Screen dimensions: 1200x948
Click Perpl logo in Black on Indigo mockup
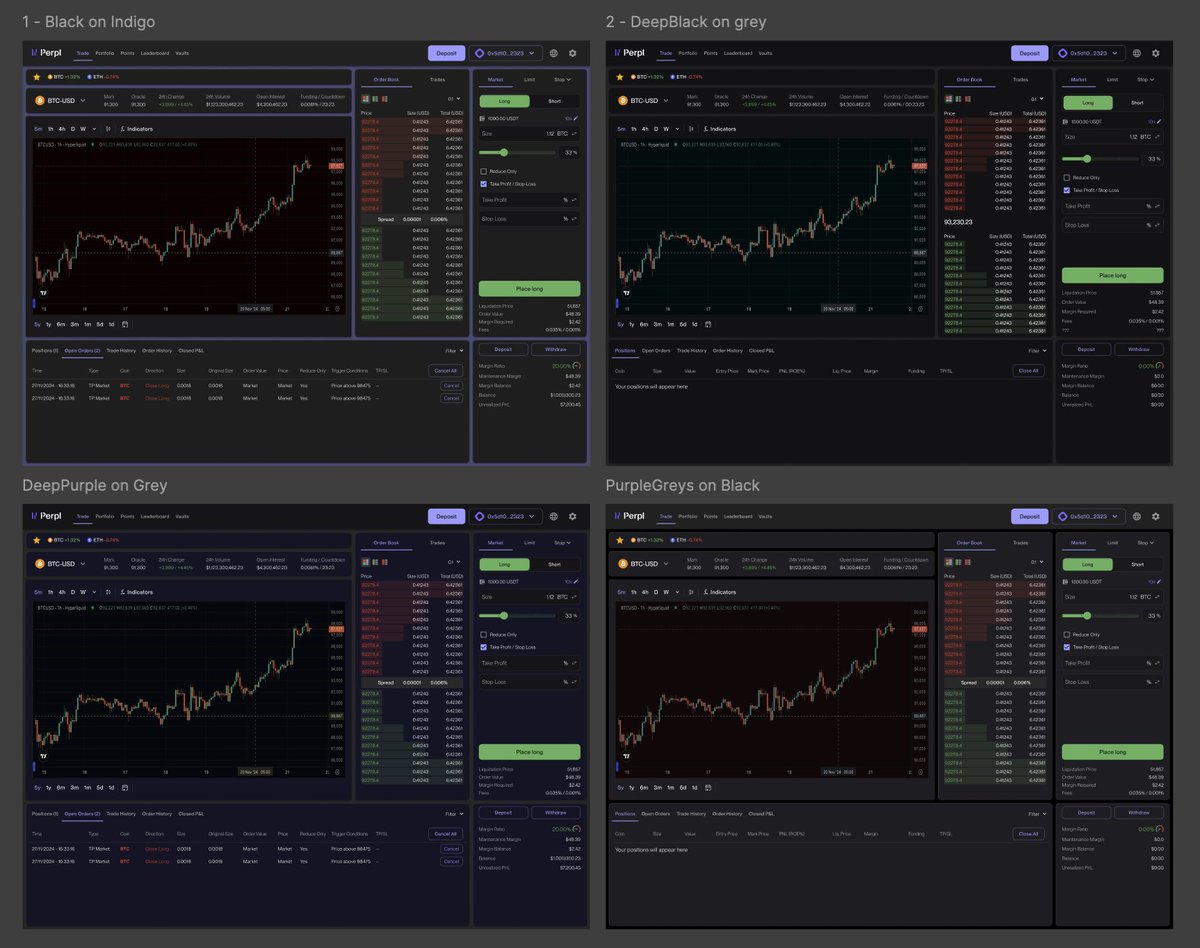pos(47,53)
